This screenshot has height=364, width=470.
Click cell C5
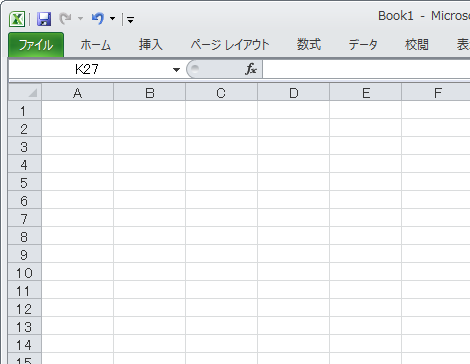222,182
